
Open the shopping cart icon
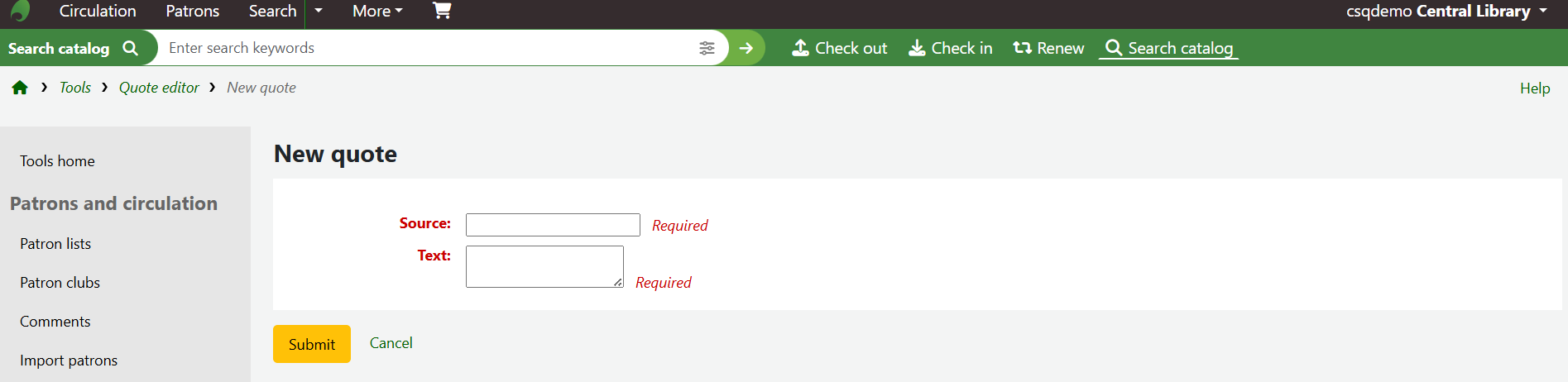(442, 11)
